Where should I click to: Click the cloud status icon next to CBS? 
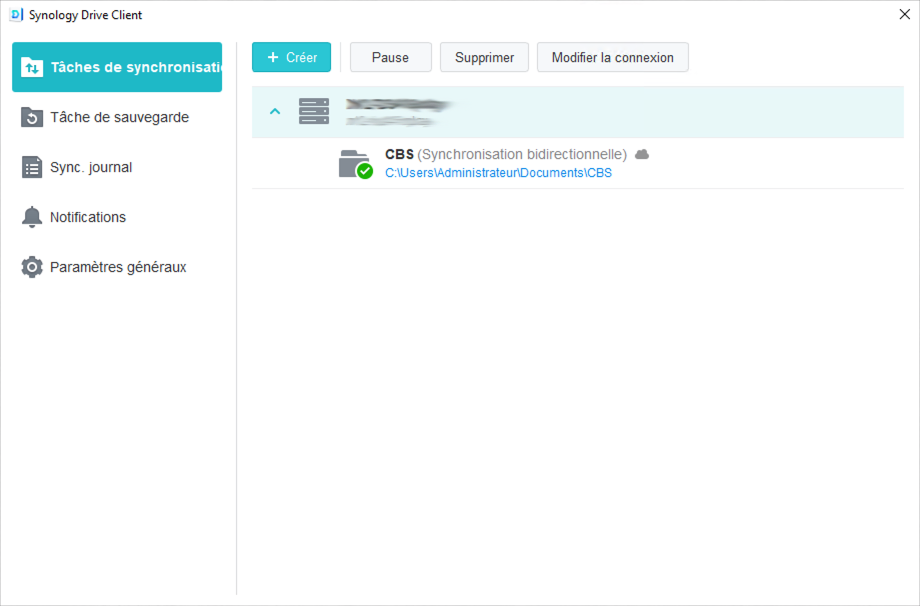coord(642,153)
